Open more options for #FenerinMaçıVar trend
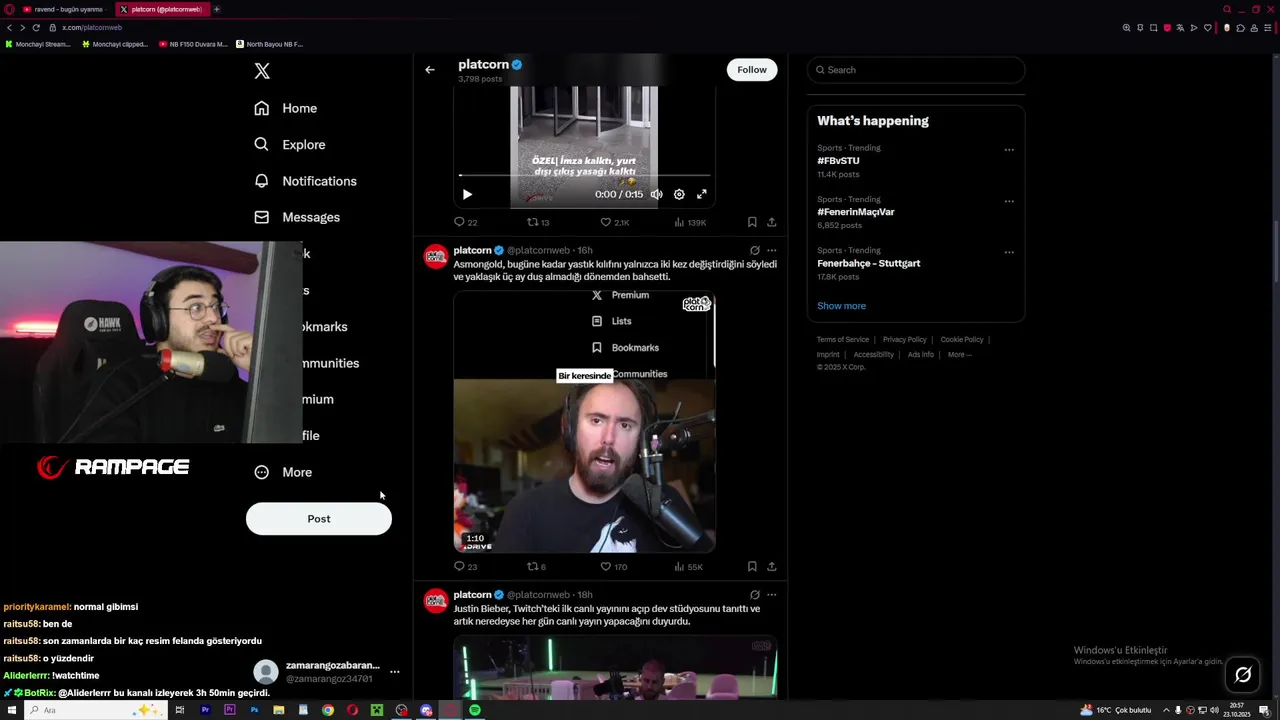Screen dimensions: 1280x720 click(x=1009, y=201)
